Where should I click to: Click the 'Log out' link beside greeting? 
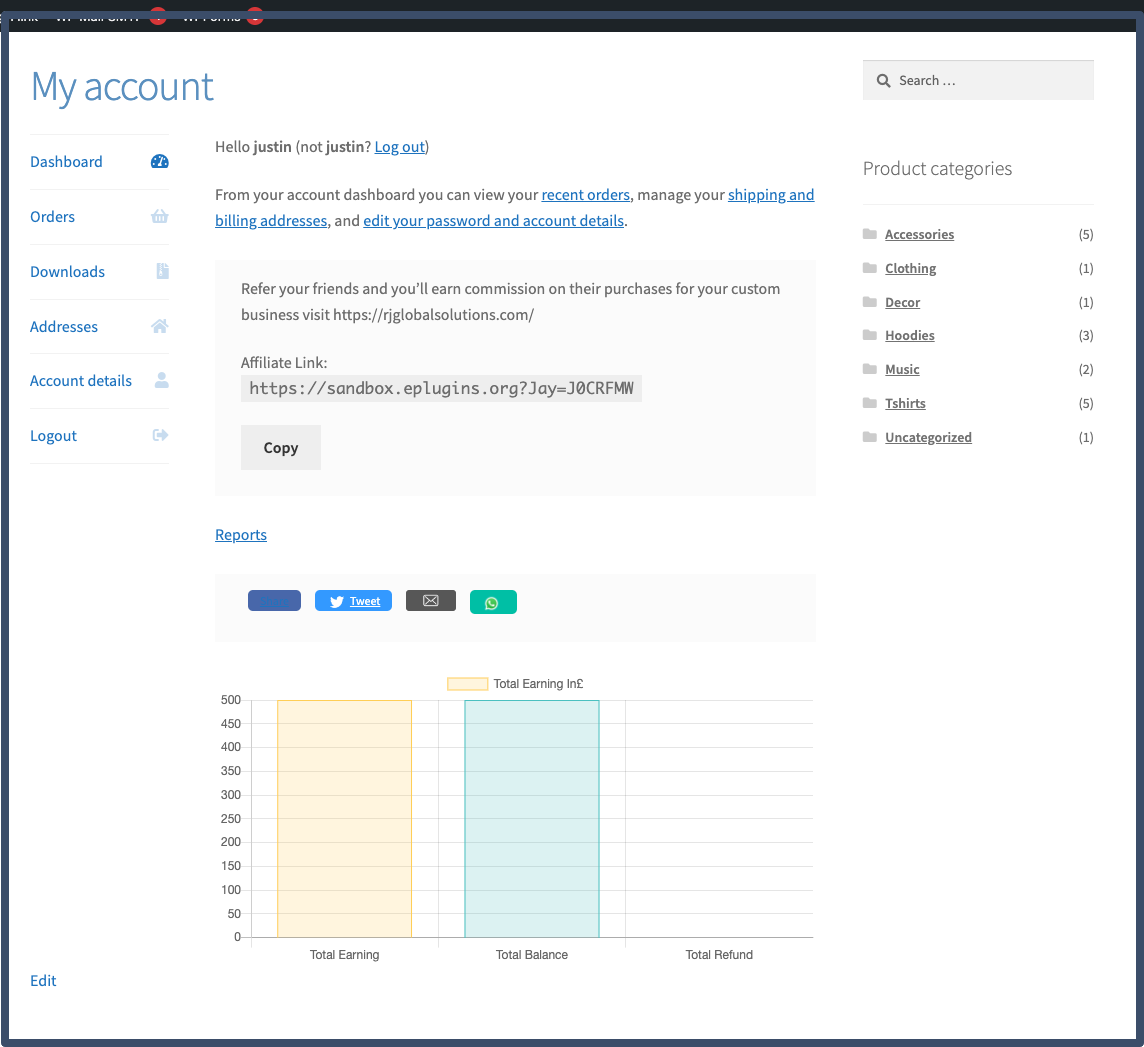click(x=399, y=147)
